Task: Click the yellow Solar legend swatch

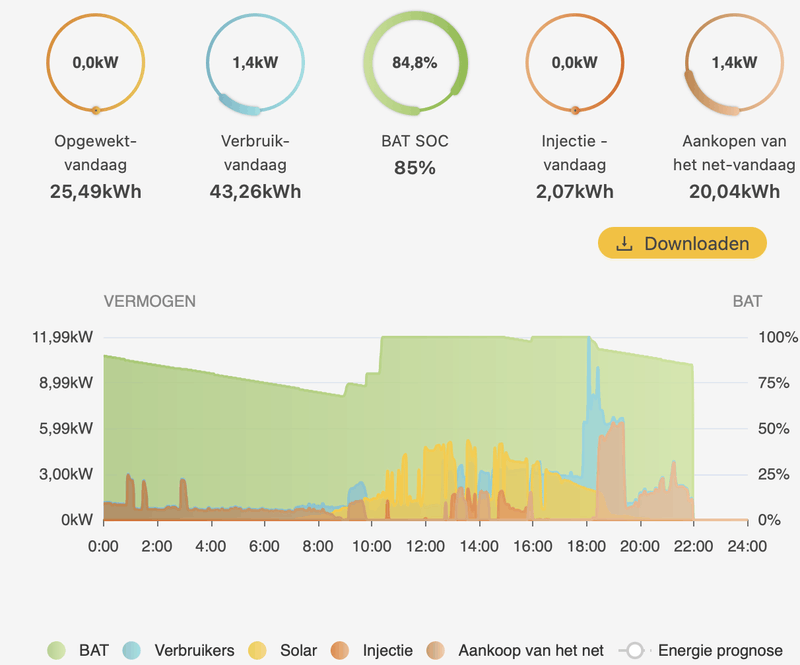Action: [x=259, y=650]
